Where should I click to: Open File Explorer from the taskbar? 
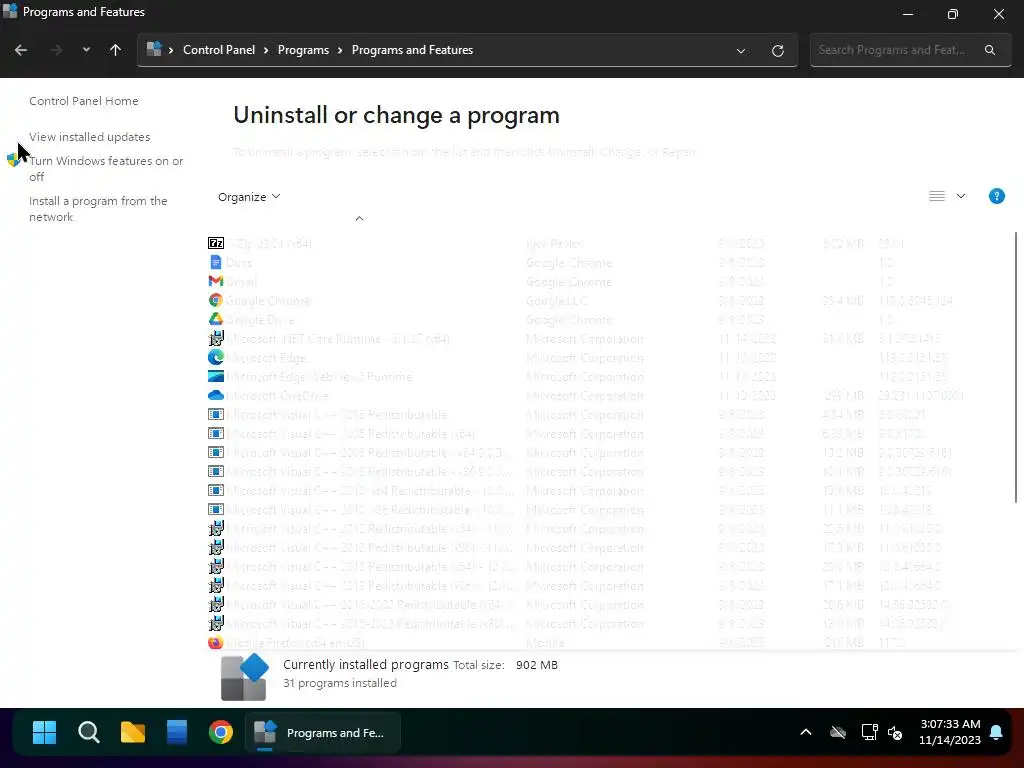133,732
